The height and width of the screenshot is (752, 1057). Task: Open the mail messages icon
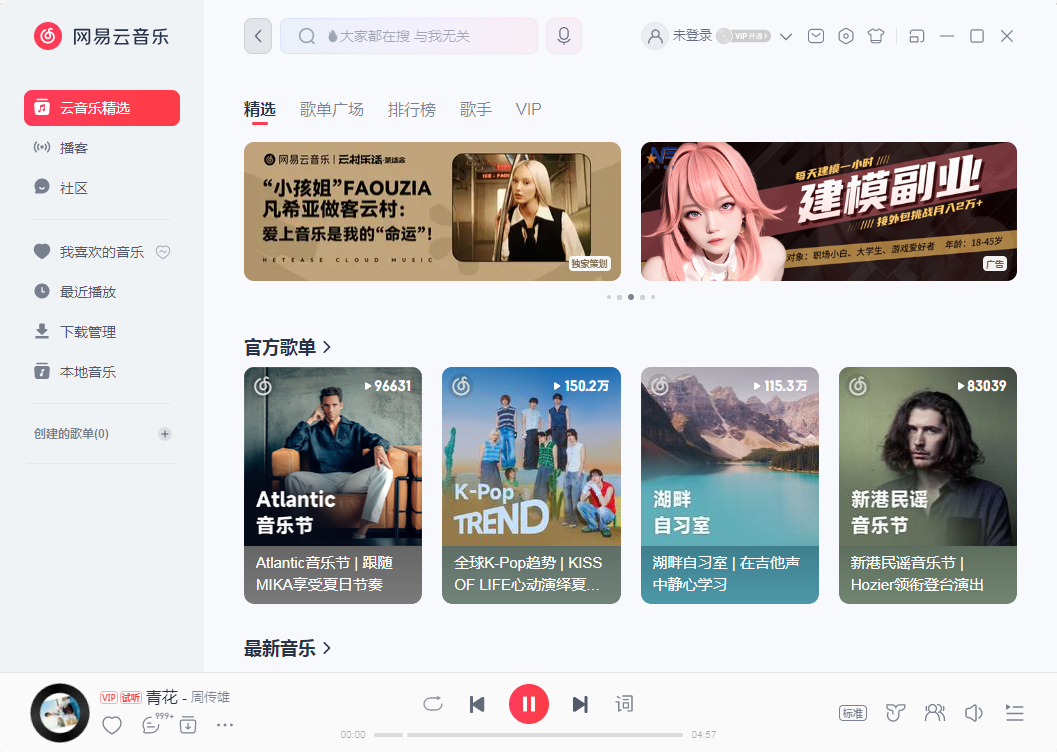coord(816,36)
